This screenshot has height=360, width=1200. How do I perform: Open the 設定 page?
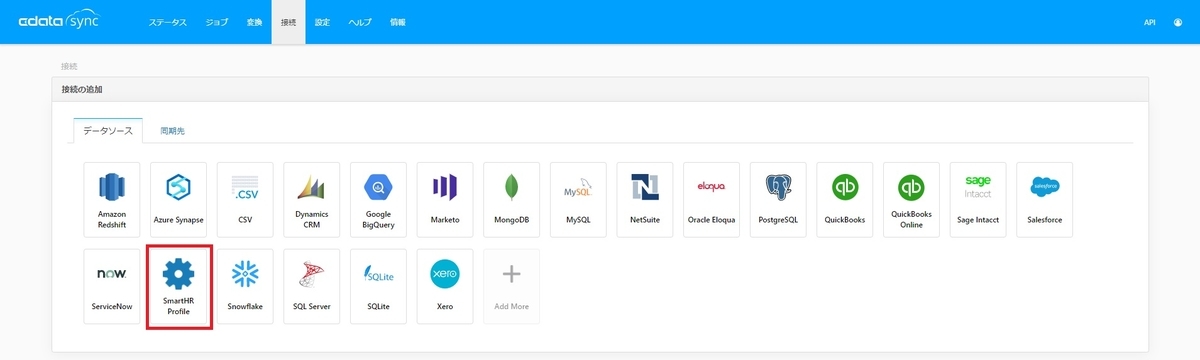[322, 21]
